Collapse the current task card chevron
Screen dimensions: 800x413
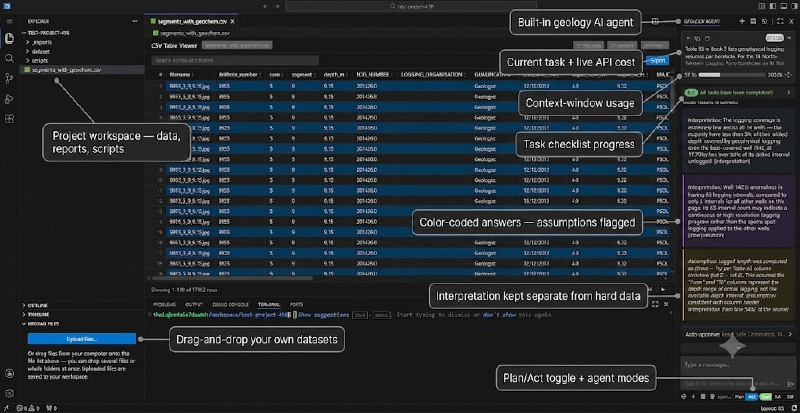coord(688,38)
